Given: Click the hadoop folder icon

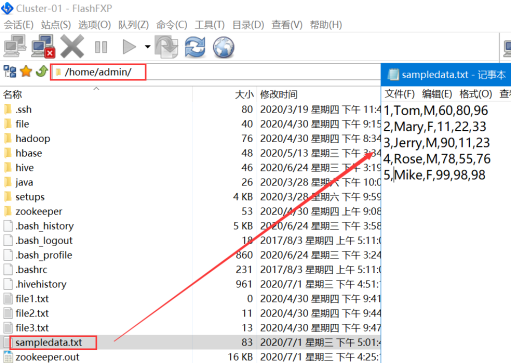Looking at the screenshot, I should coord(8,138).
